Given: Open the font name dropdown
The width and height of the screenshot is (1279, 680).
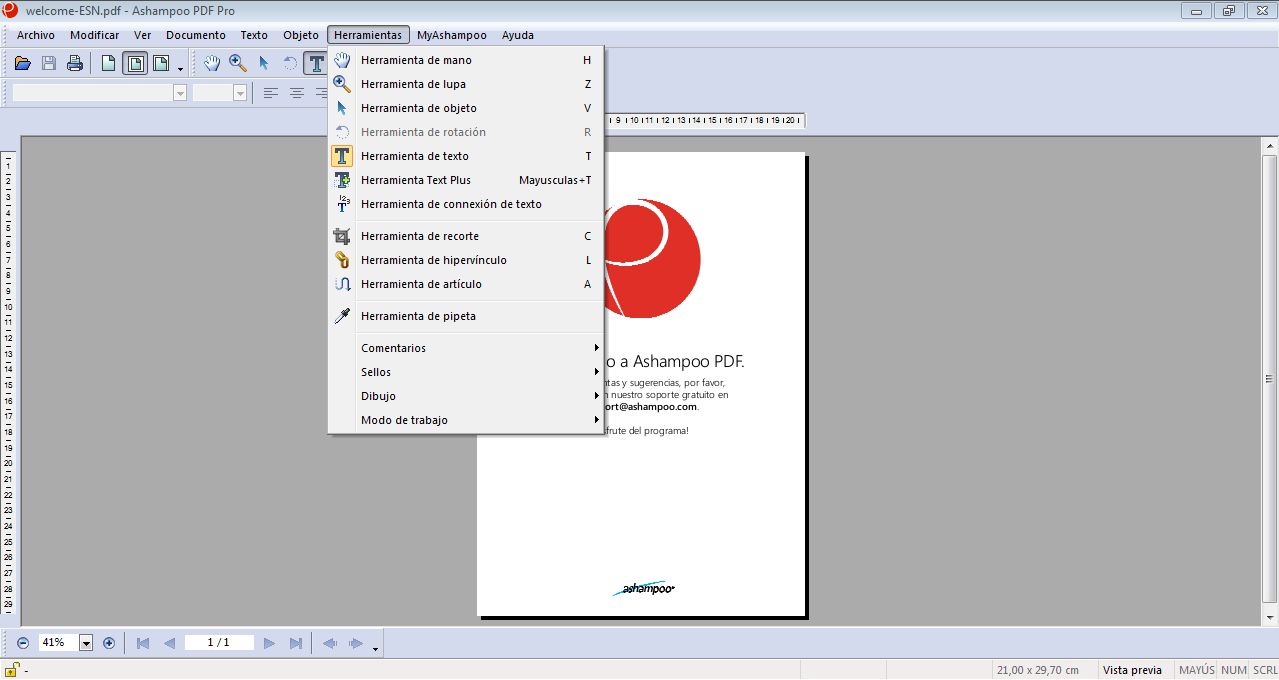Looking at the screenshot, I should point(180,93).
